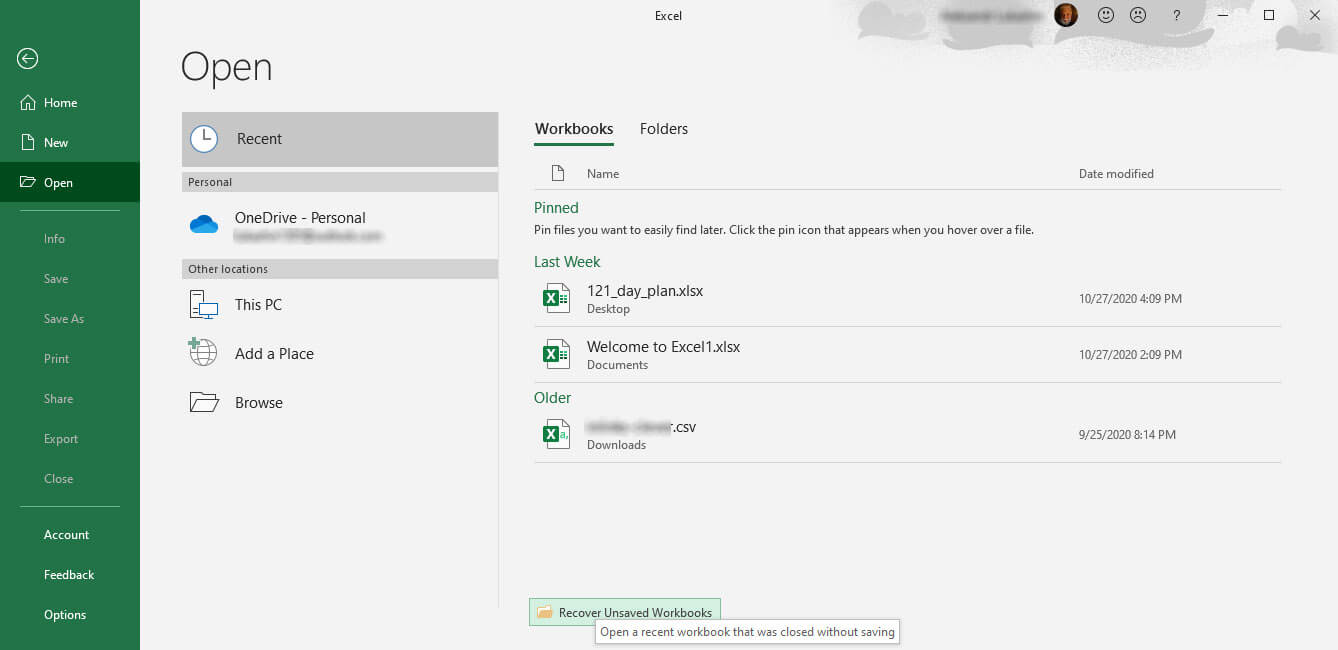
Task: Click the Browse folder icon
Action: coord(204,403)
